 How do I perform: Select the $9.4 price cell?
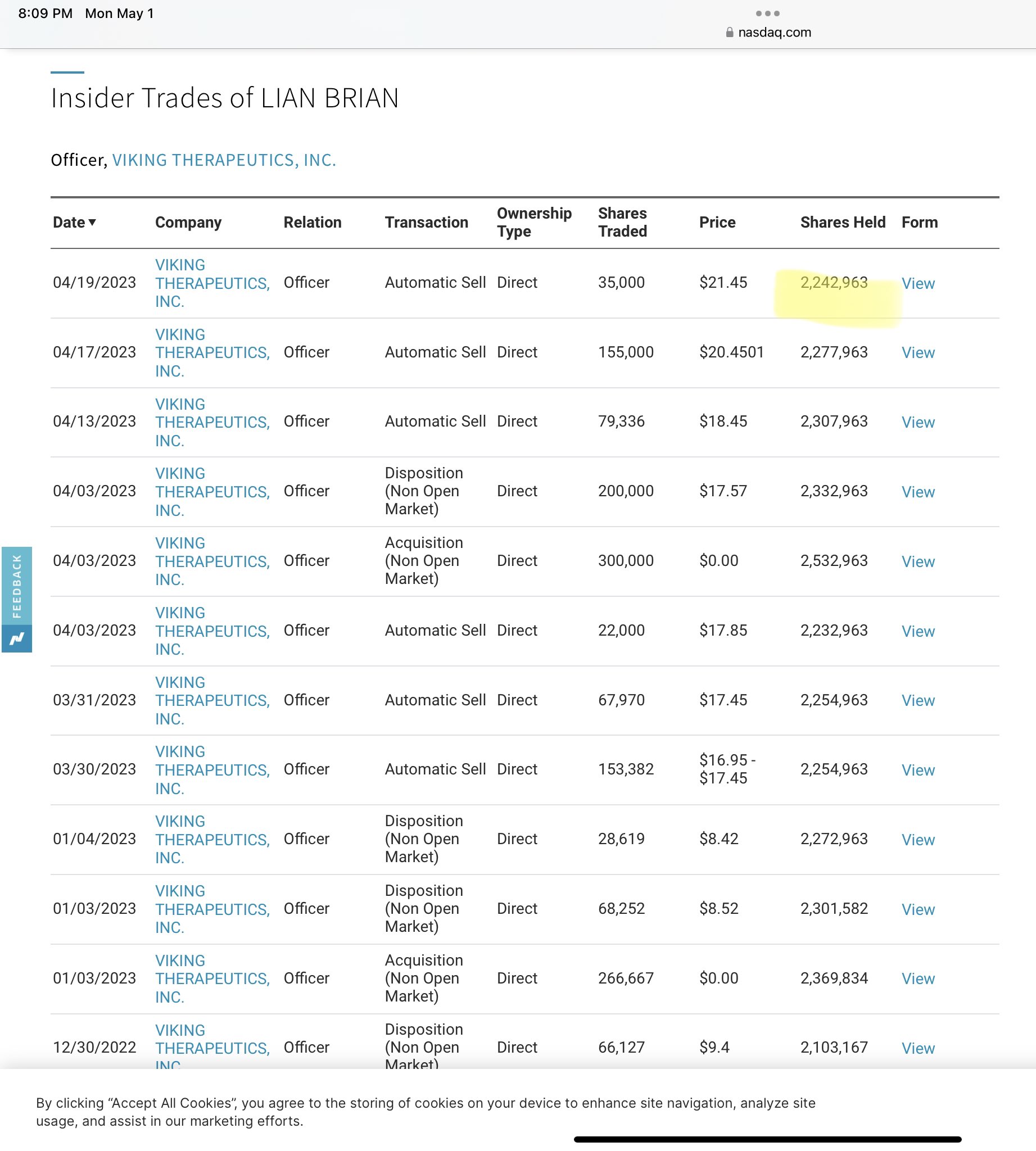pos(714,1048)
